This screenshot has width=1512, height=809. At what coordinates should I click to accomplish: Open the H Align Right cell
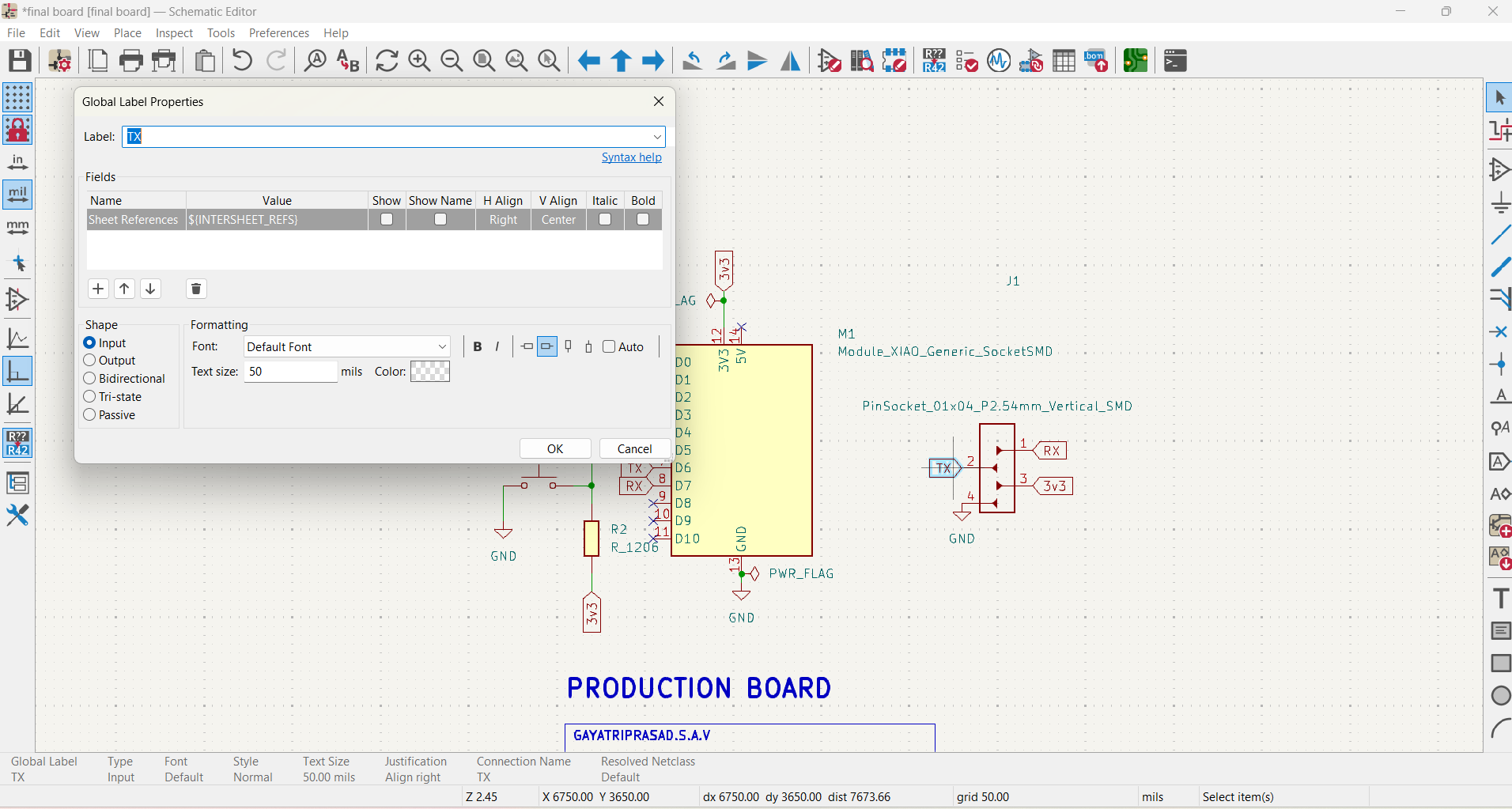(503, 220)
